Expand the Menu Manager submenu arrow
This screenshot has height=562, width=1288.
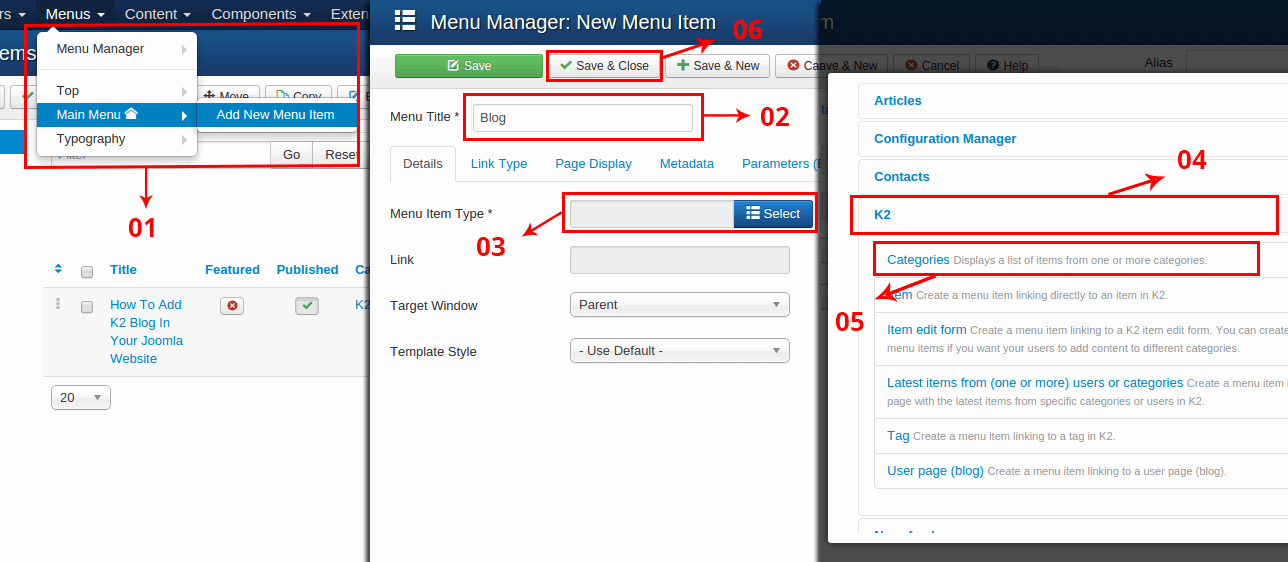click(x=184, y=49)
